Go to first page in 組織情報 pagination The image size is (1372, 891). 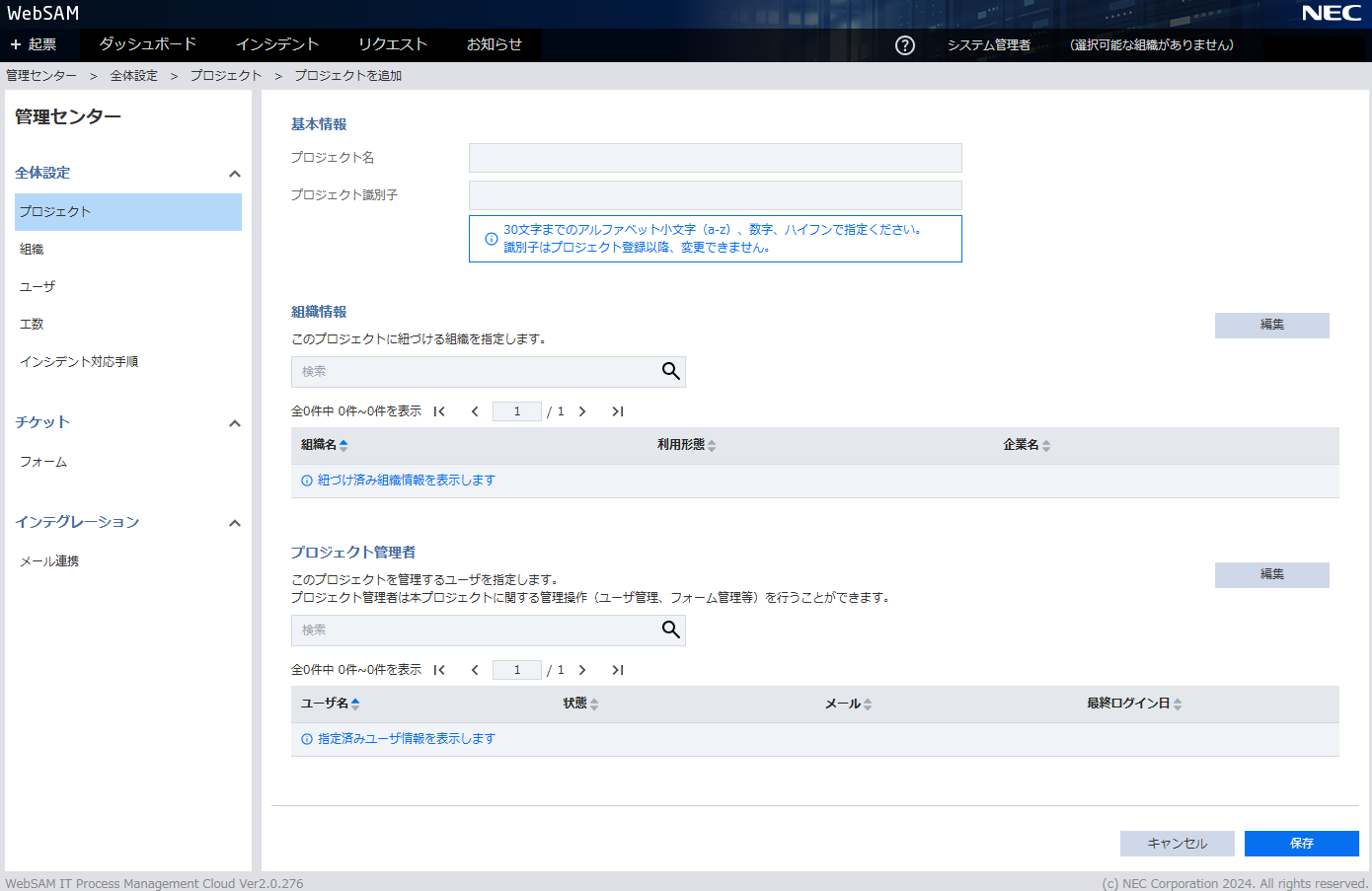click(439, 411)
